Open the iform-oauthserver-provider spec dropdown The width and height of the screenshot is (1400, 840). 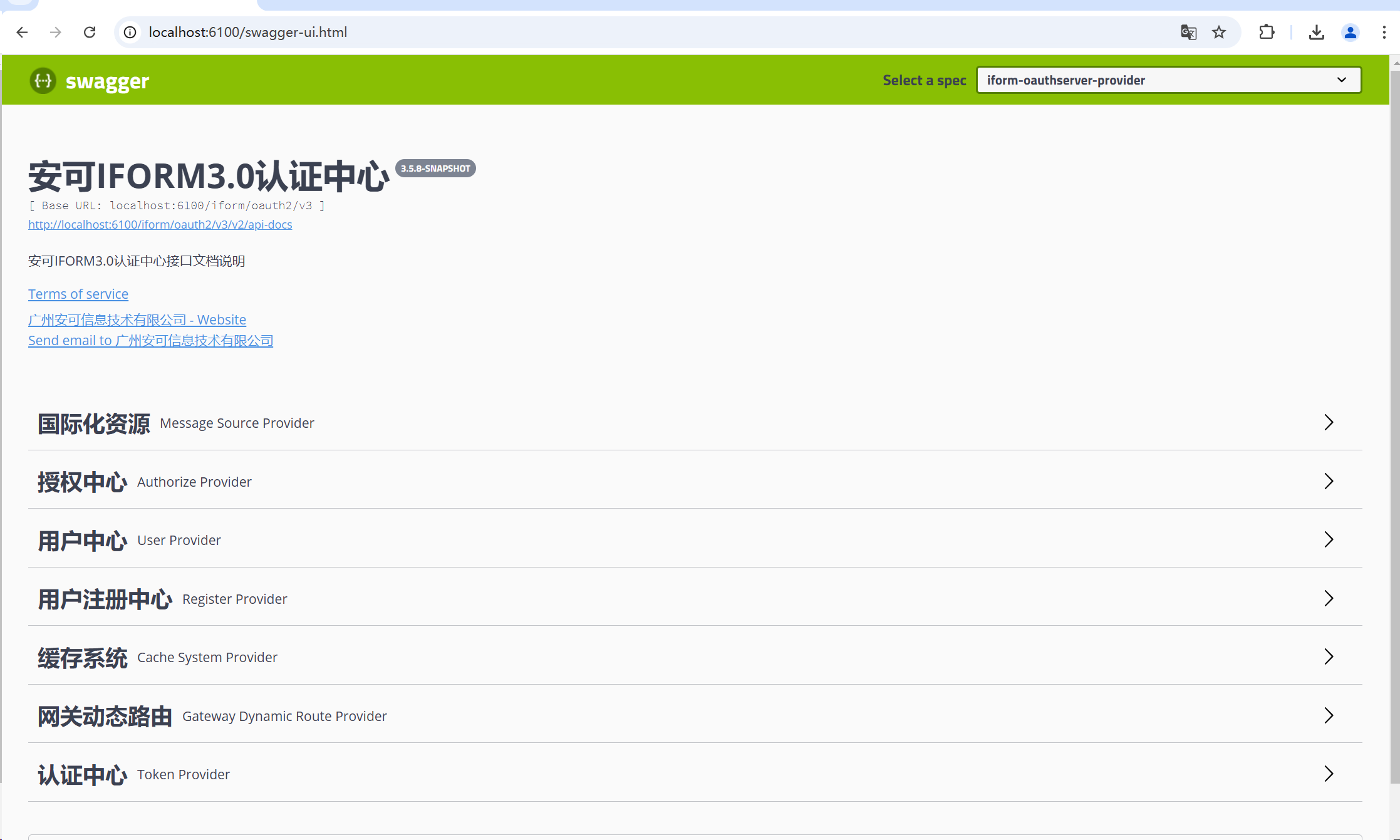[x=1168, y=80]
